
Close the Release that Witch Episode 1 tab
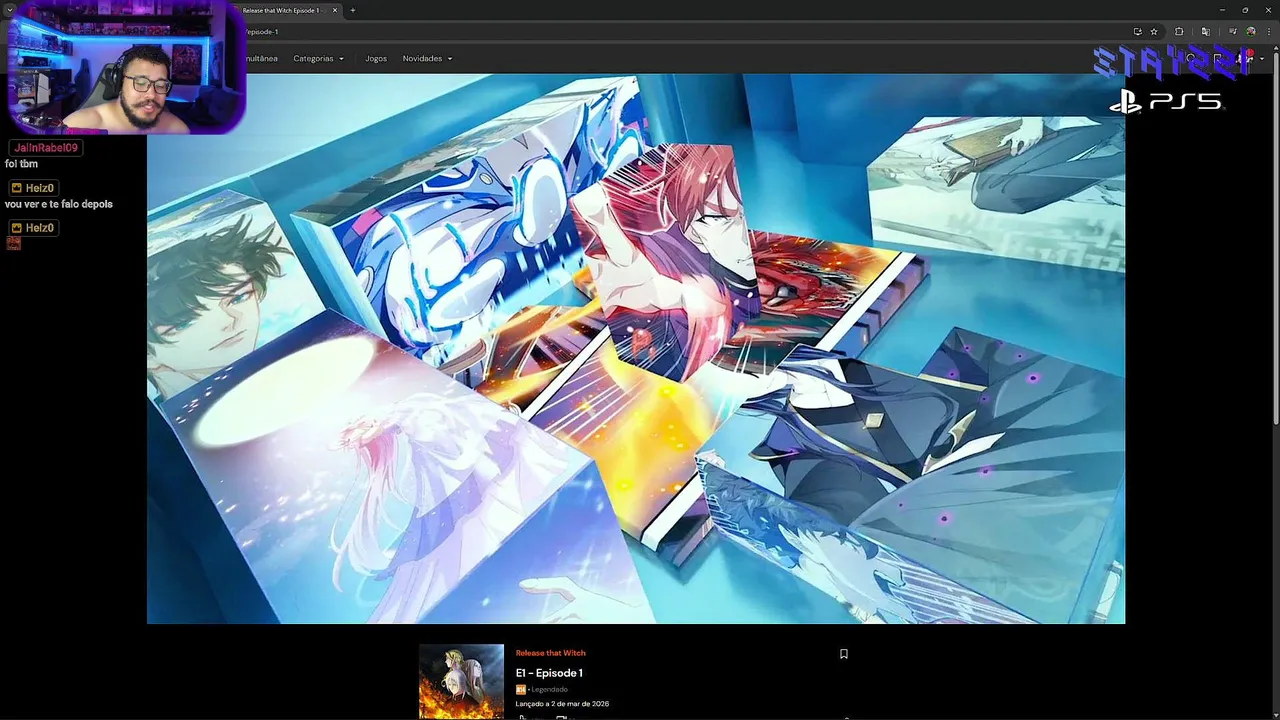point(335,10)
